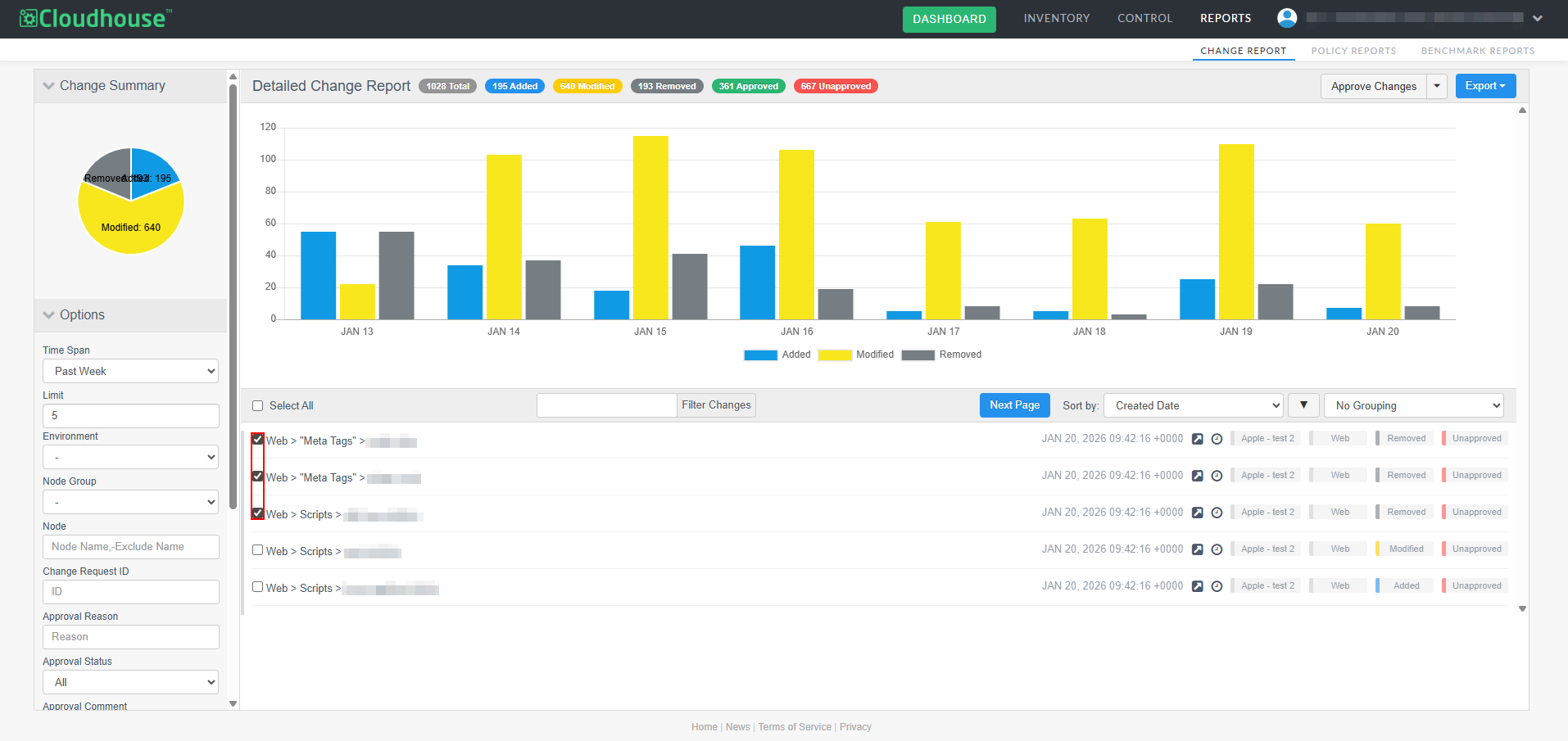Click the Approve Changes caret arrow
Viewport: 1568px width, 741px height.
coord(1437,86)
